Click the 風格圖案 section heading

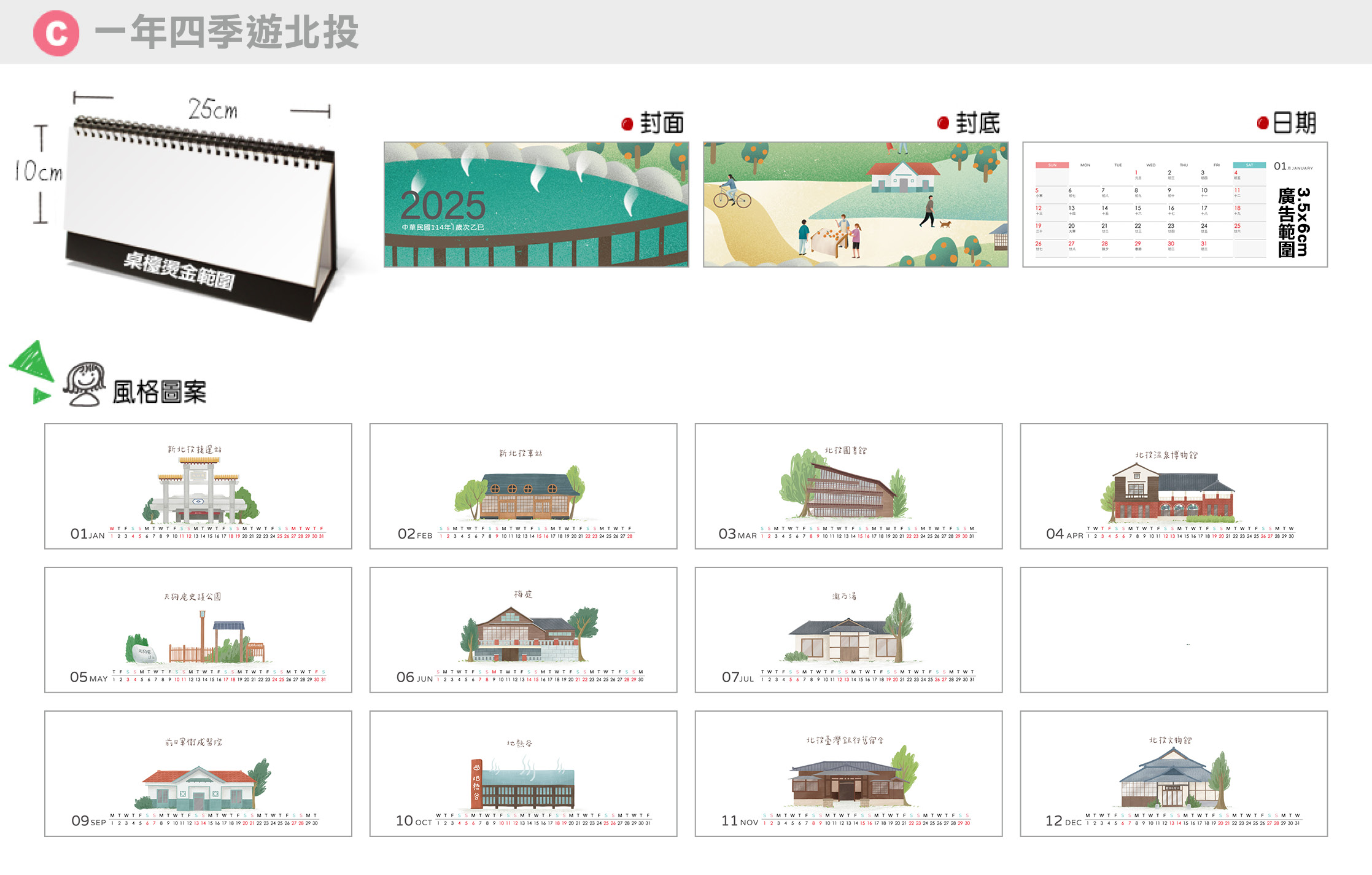tap(160, 392)
